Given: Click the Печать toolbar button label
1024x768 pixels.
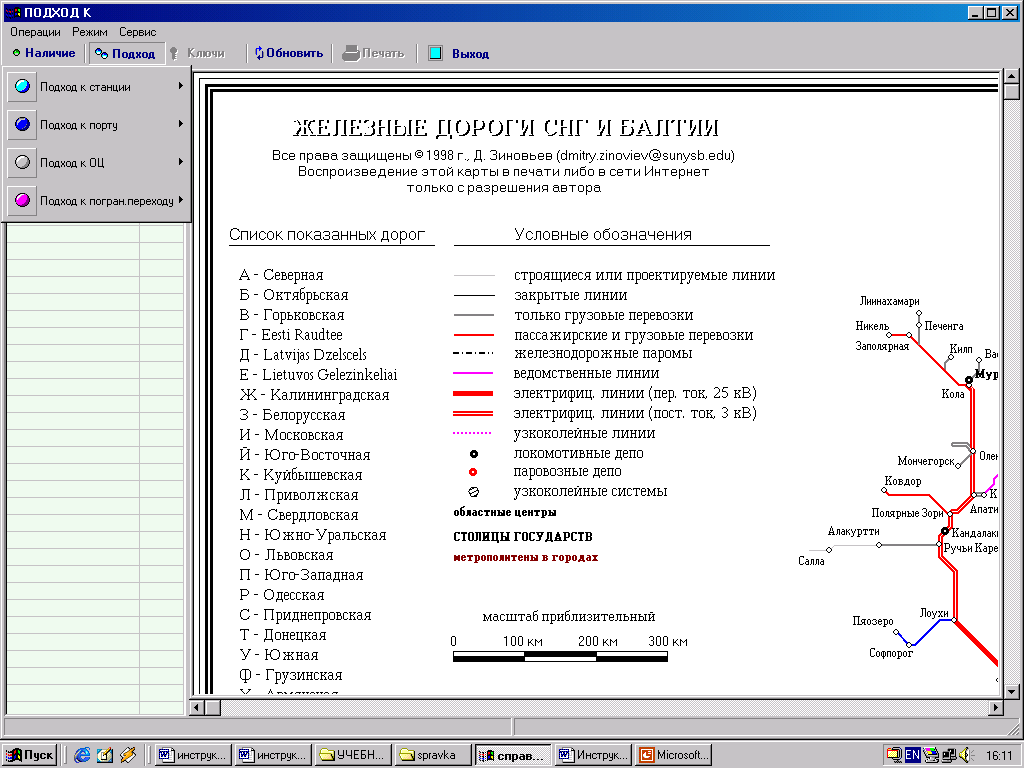Looking at the screenshot, I should click(x=383, y=53).
